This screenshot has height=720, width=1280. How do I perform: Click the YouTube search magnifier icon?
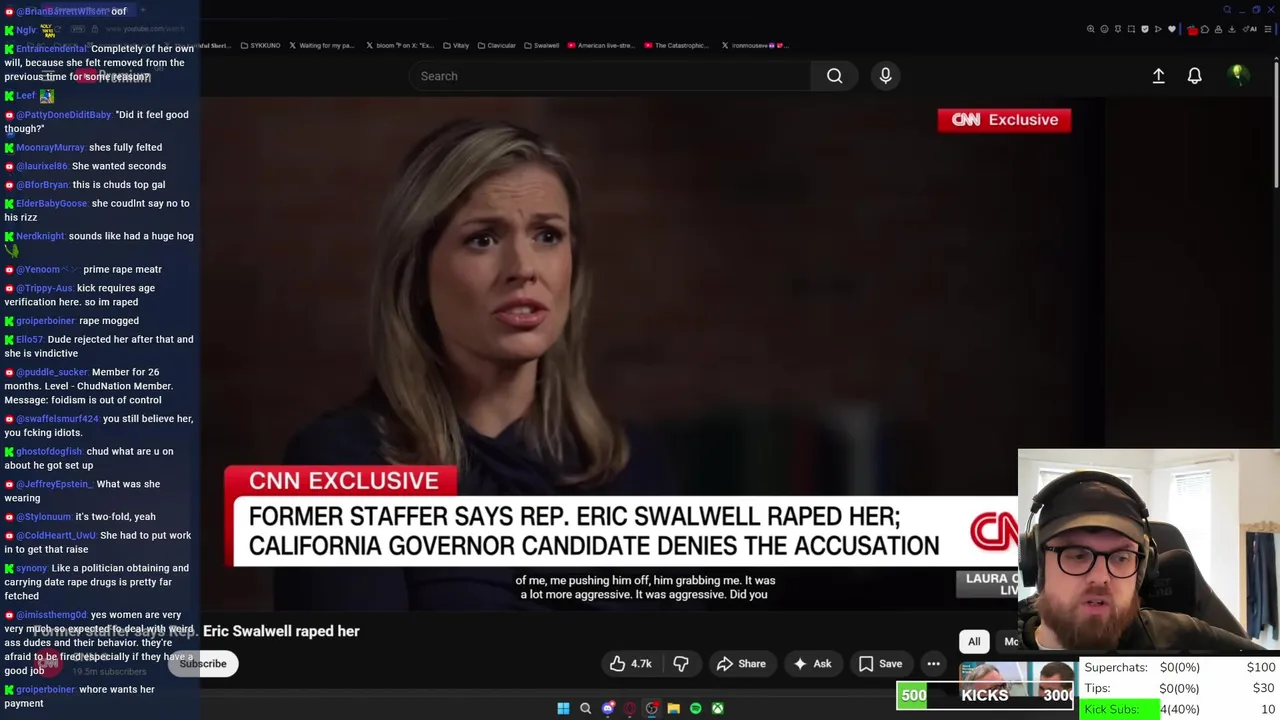(834, 76)
